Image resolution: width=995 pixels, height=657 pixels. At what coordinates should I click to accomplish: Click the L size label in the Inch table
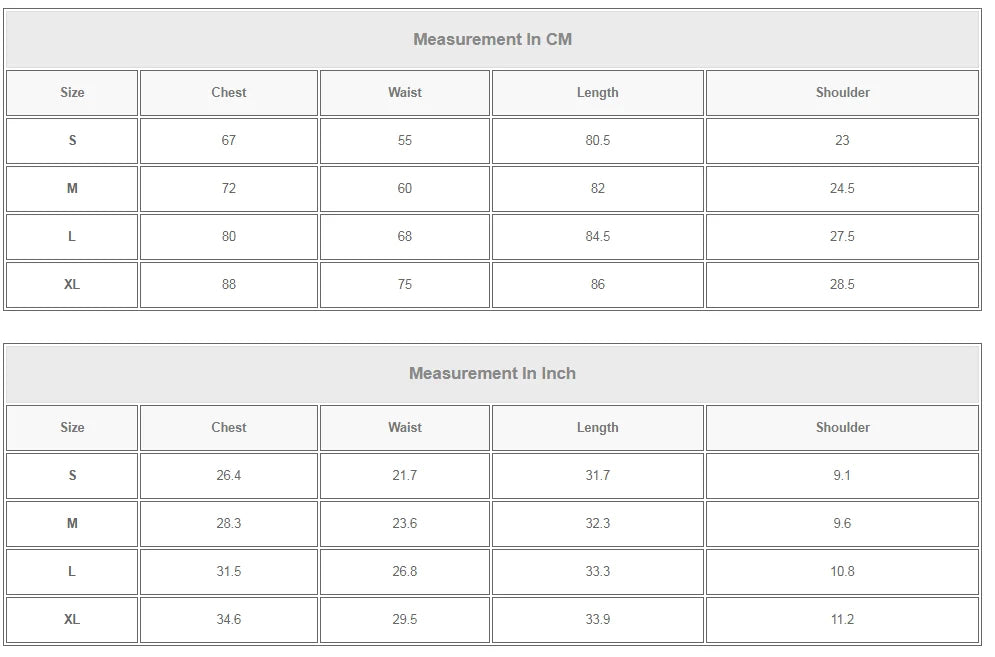pos(72,572)
